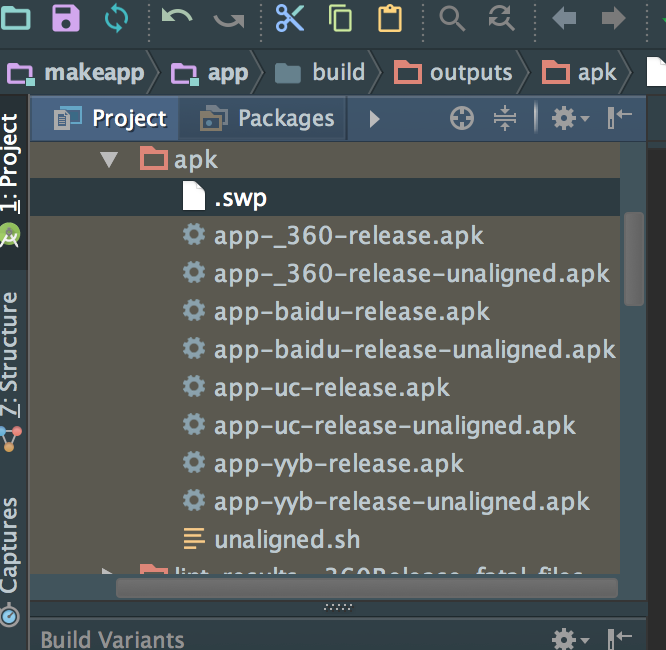Toggle the Structure tool window sidebar button
The image size is (666, 650).
tap(10, 355)
